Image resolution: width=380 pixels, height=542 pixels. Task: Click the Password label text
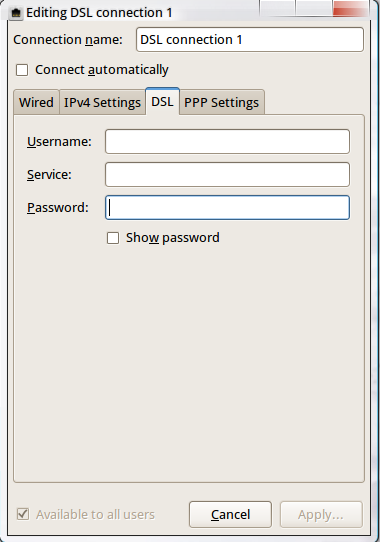(58, 207)
